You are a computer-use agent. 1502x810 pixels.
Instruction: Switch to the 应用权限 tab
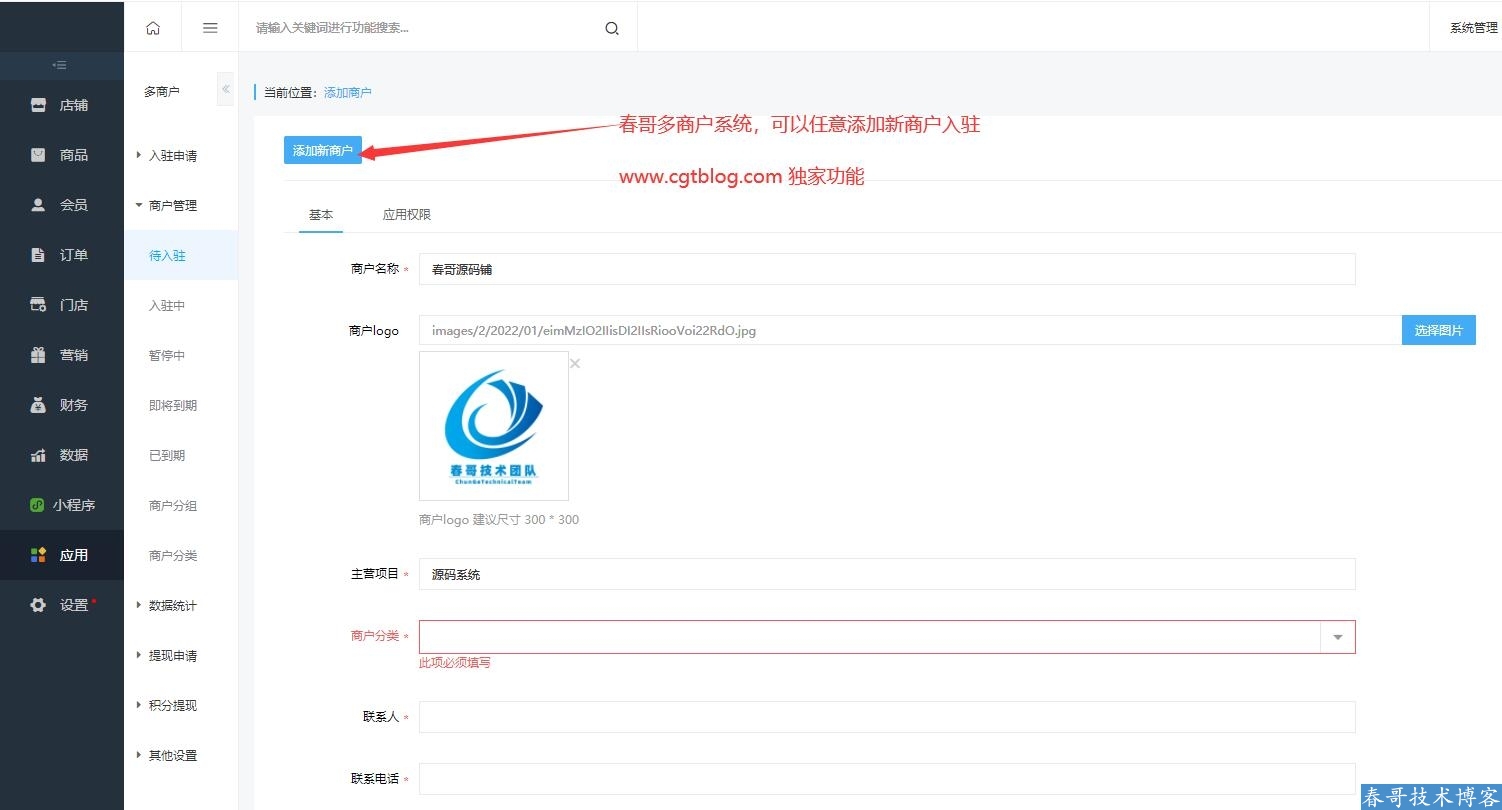pyautogui.click(x=407, y=215)
